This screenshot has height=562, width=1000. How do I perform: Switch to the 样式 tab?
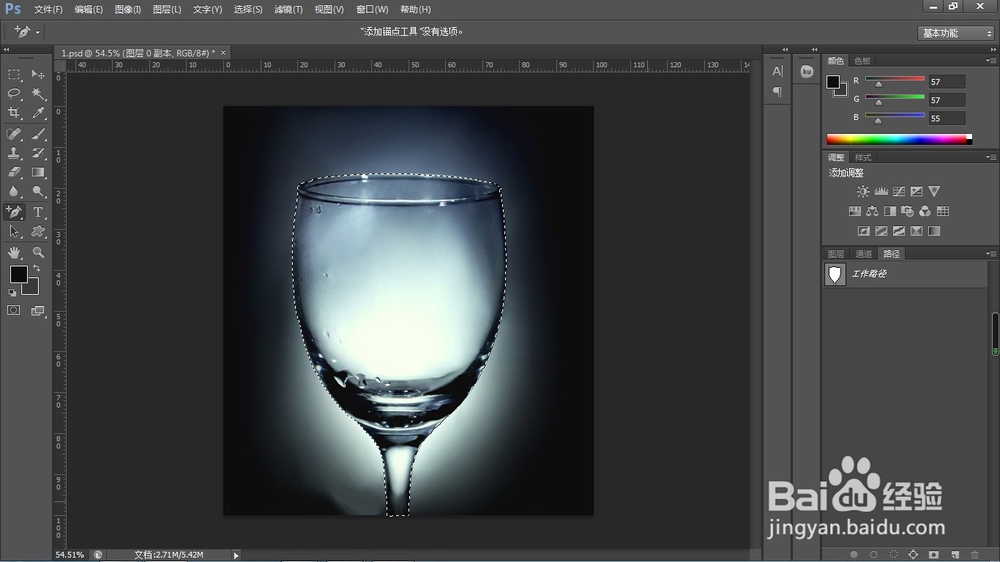pos(863,158)
